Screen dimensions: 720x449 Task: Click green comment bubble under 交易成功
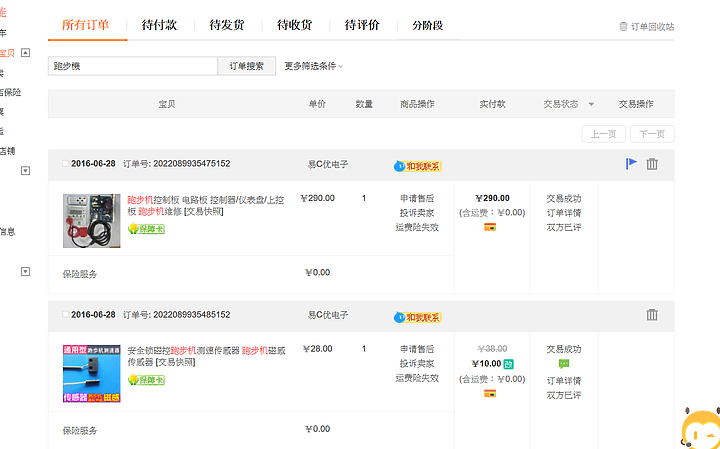coord(564,364)
